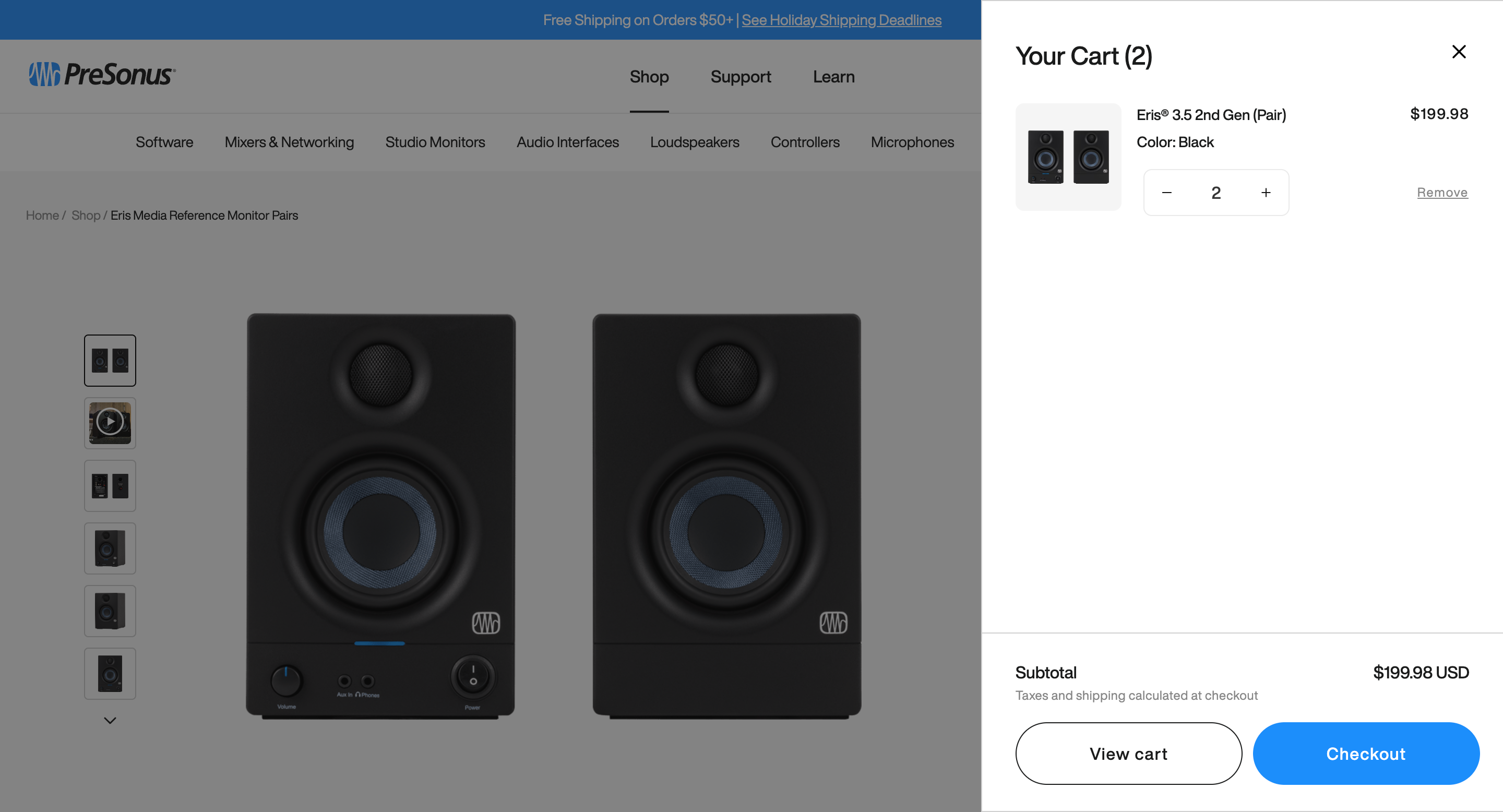Click the Home breadcrumb link
Image resolution: width=1503 pixels, height=812 pixels.
click(42, 215)
